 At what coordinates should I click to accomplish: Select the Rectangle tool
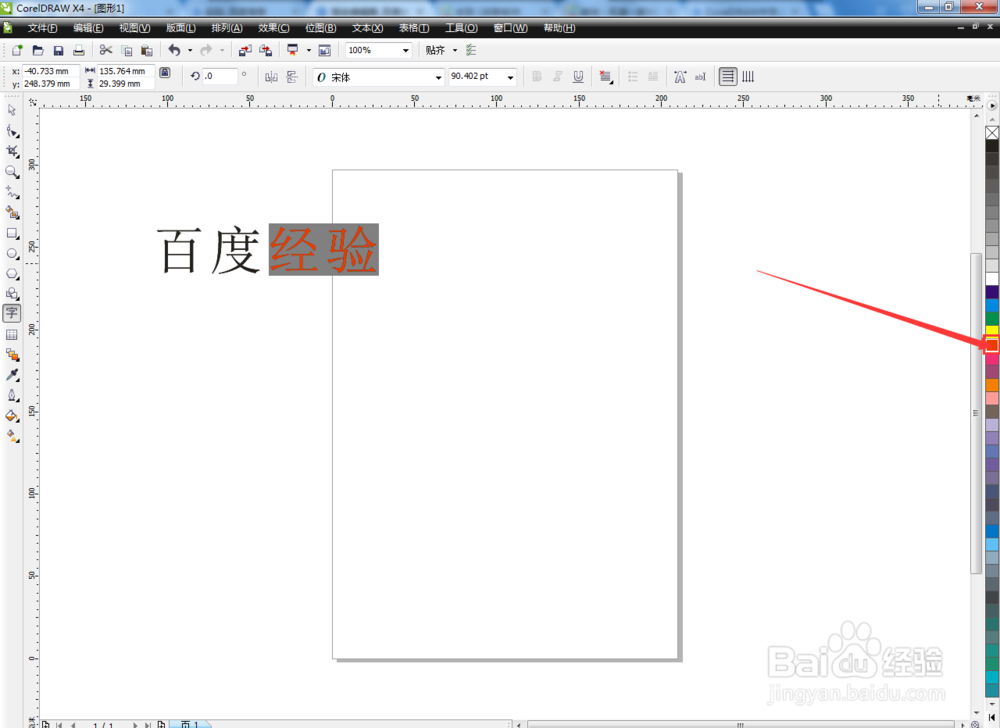click(11, 233)
